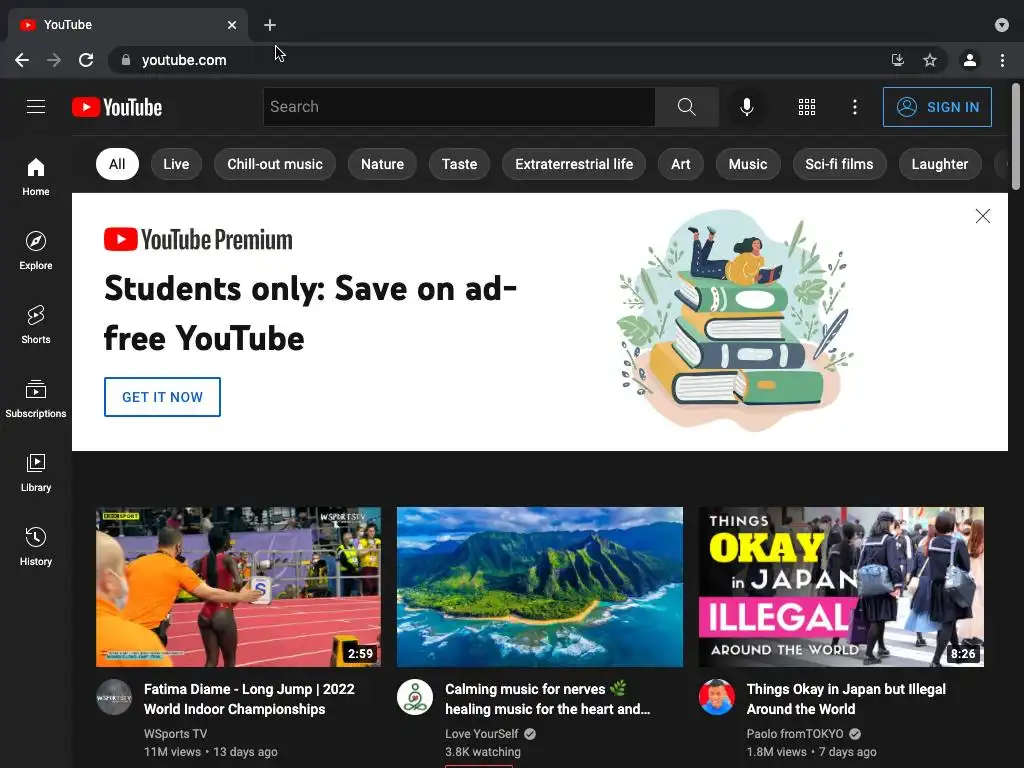Screen dimensions: 1024x768
Task: Reload the page
Action: click(x=86, y=60)
